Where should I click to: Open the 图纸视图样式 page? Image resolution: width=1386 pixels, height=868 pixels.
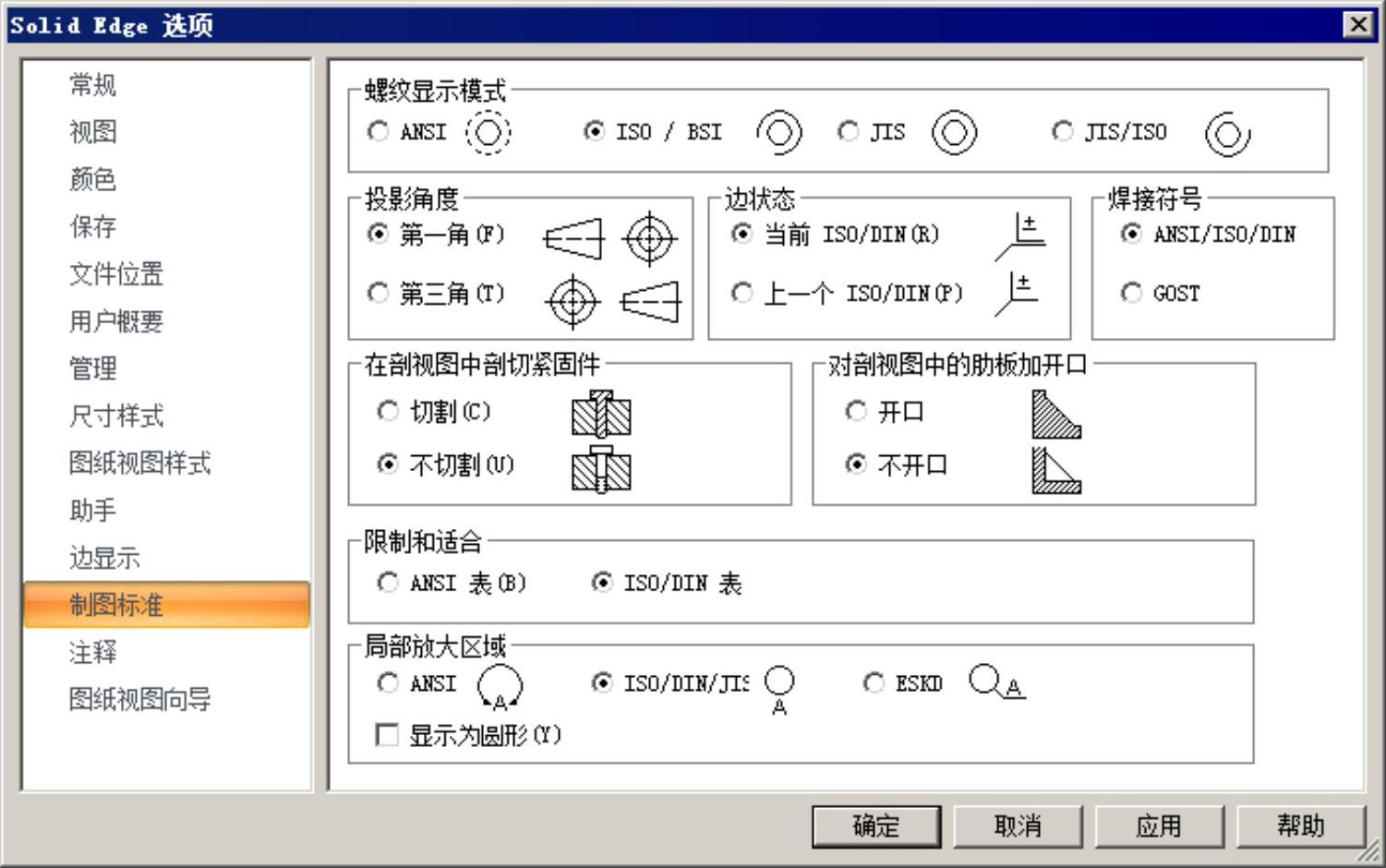[167, 463]
